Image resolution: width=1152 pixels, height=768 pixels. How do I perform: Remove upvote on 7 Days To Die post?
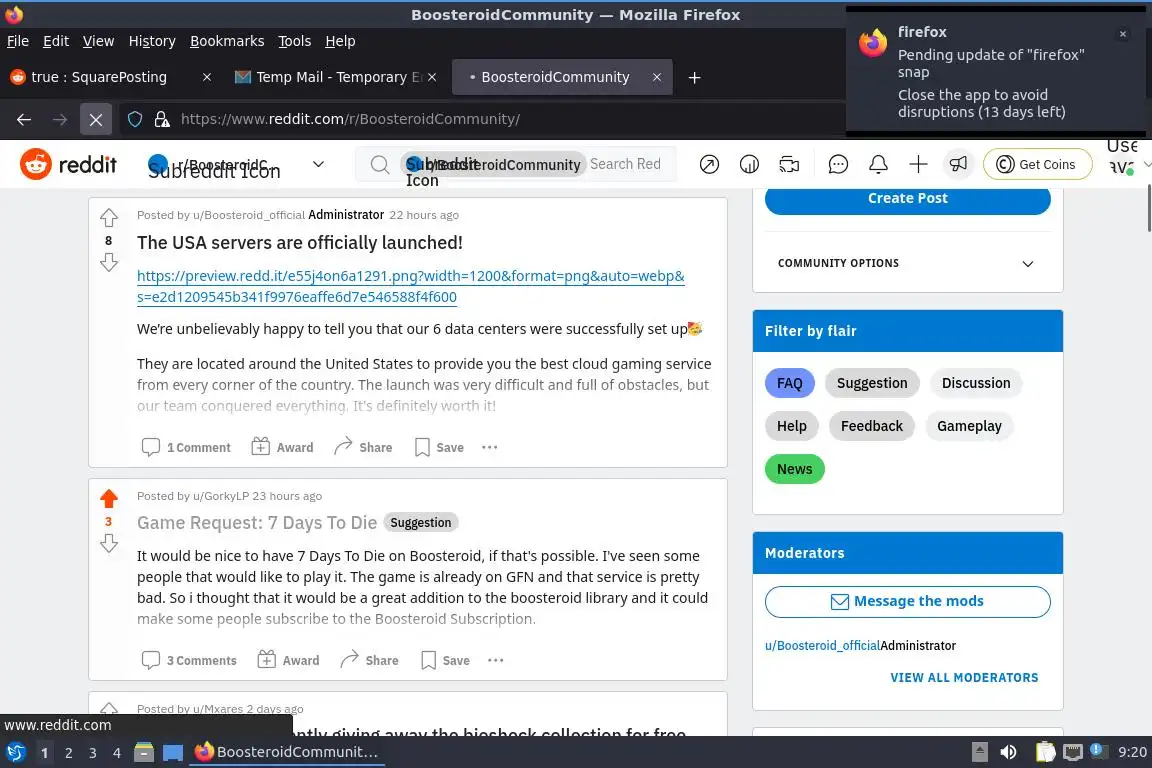109,498
